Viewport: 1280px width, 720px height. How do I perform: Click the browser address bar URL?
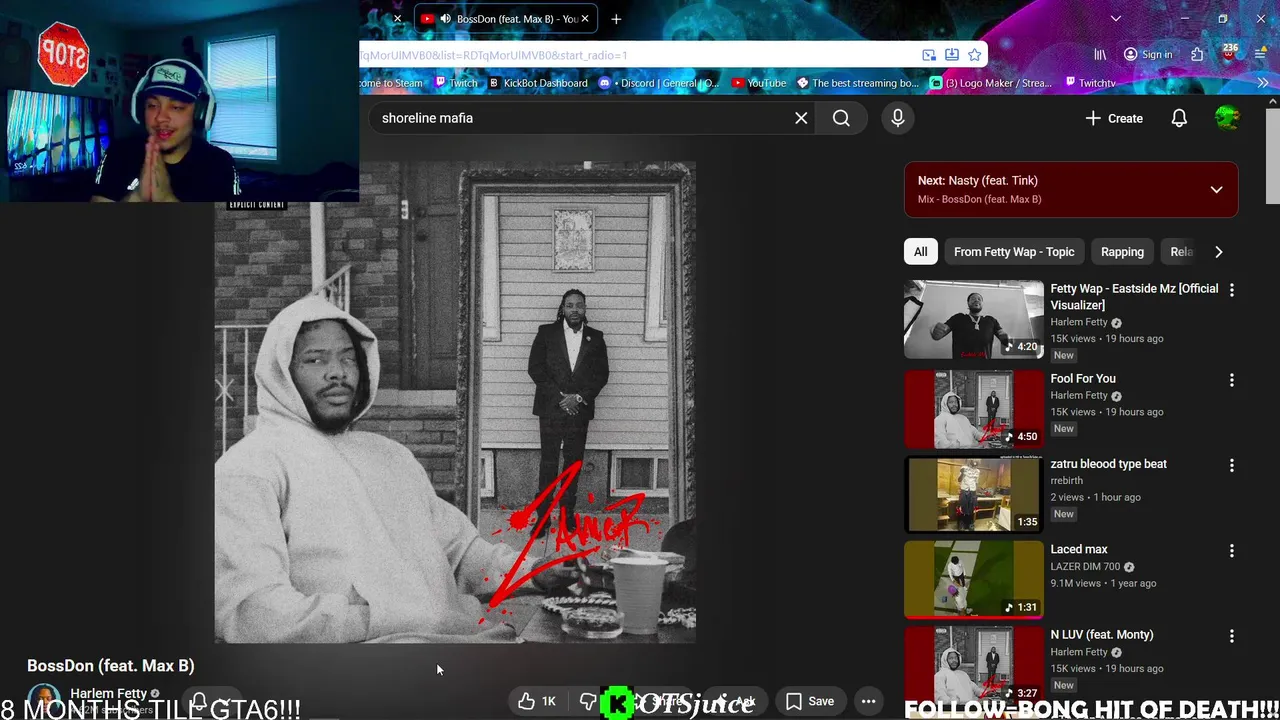tap(640, 55)
